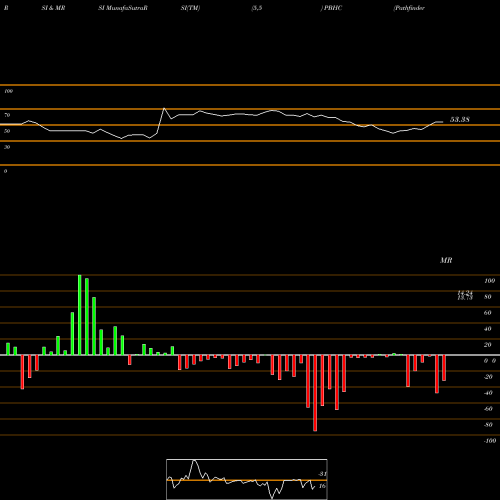500x500 pixels.
Task: Click the ') PBHC' ticker label
Action: [x=331, y=8]
